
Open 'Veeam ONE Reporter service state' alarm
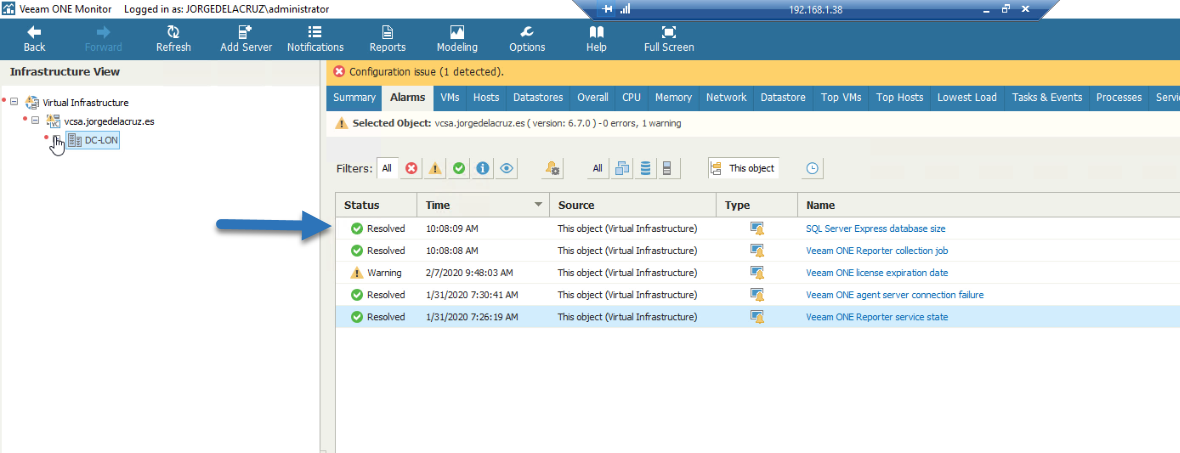click(877, 317)
